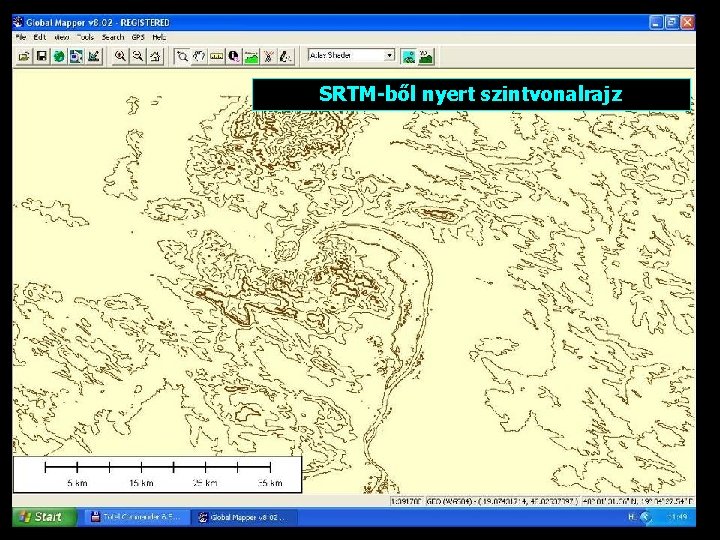Open the Help menu
Viewport: 720px width, 540px height.
pos(159,37)
